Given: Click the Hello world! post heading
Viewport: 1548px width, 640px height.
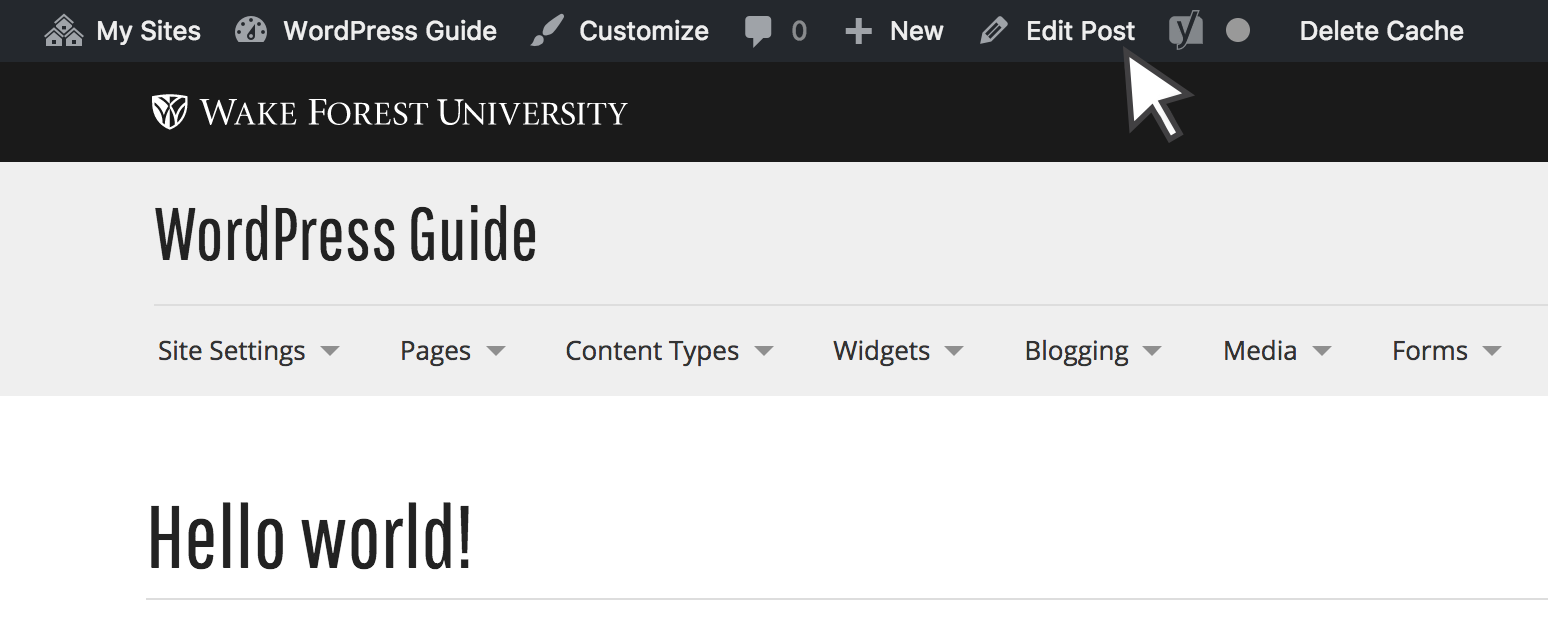Looking at the screenshot, I should [x=310, y=537].
